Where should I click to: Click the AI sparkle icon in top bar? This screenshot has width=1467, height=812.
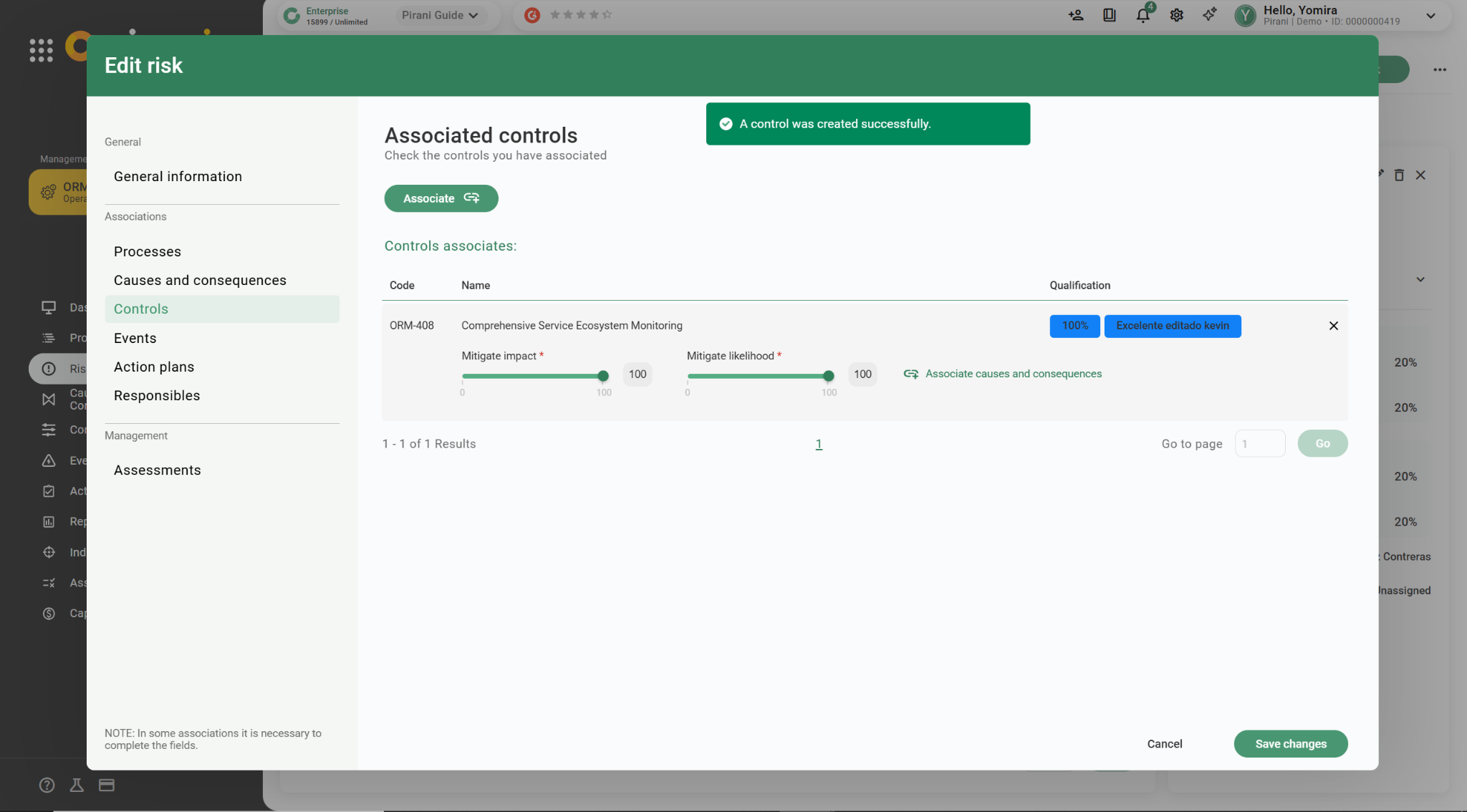click(x=1210, y=15)
